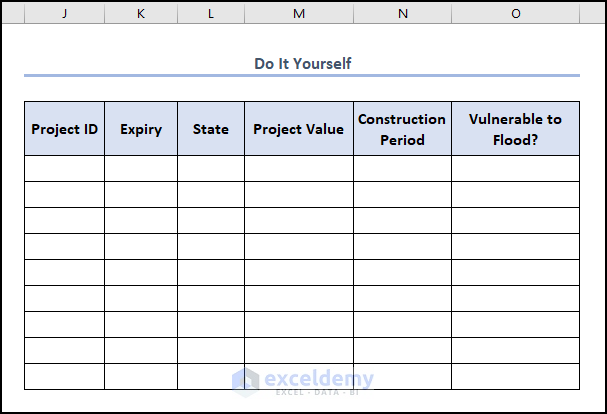
Task: Click the Construction Period header cell
Action: 402,129
